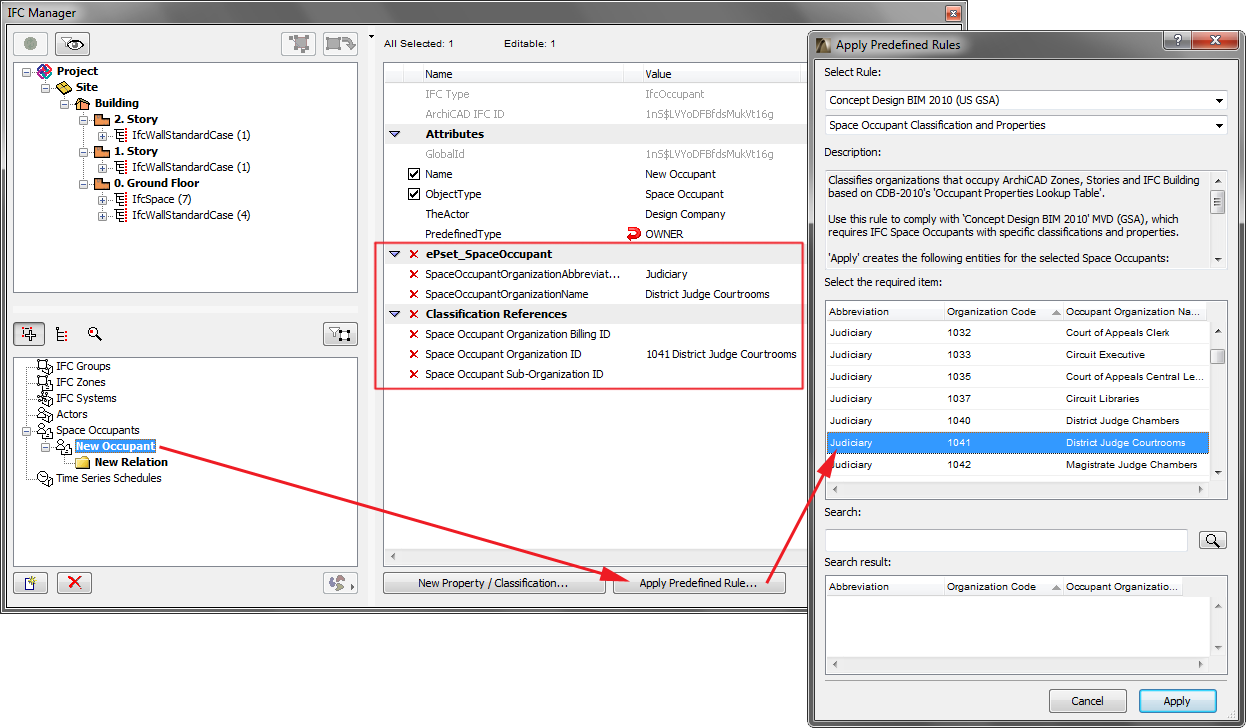Click Occupant Organization Name column header
The image size is (1246, 728).
tap(1135, 311)
